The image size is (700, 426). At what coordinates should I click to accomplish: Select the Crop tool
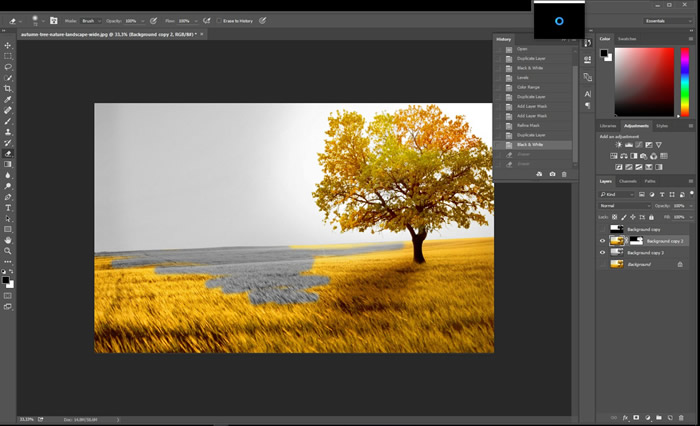(8, 88)
